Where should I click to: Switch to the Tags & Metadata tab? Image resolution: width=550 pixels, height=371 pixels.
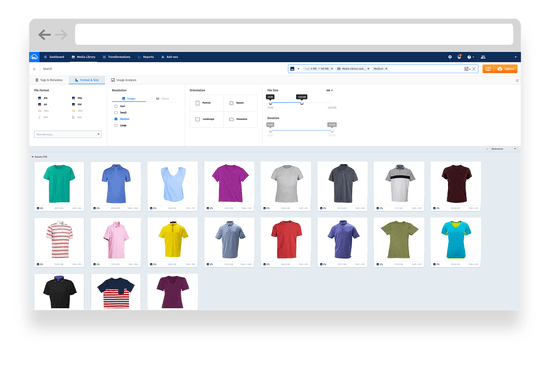(49, 80)
